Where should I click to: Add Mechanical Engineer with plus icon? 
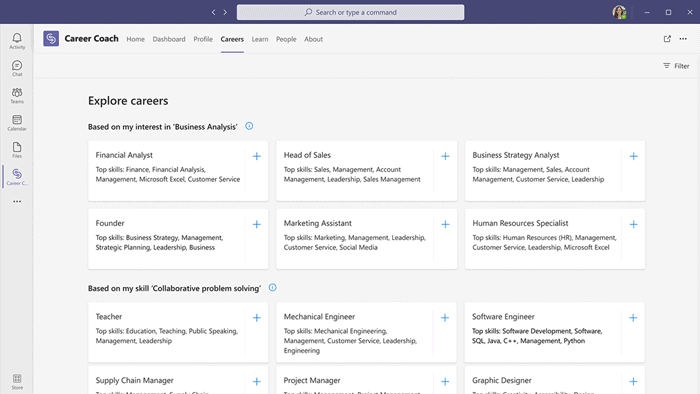coord(445,318)
